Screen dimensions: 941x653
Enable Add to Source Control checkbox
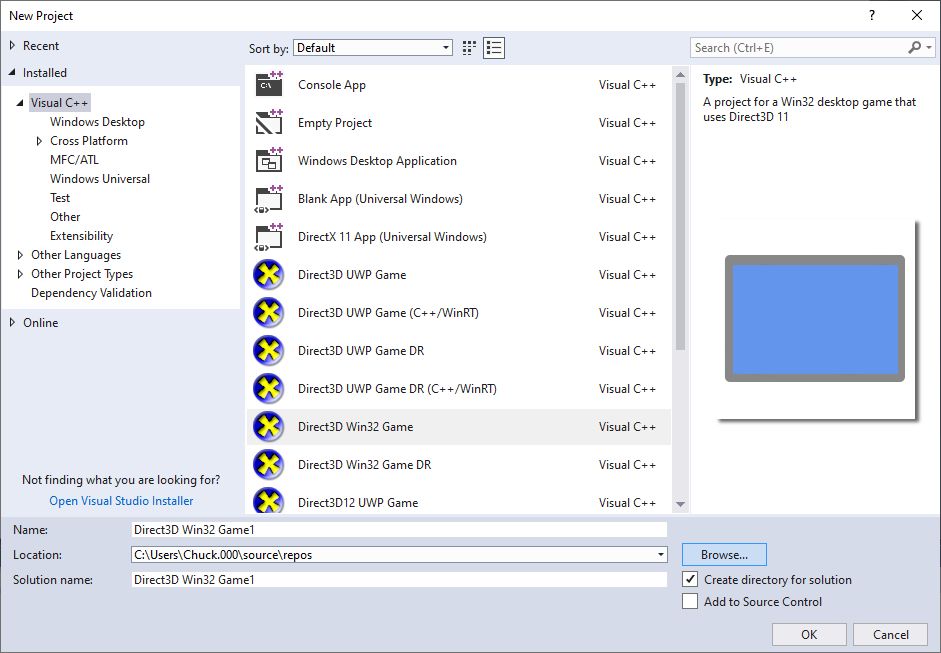coord(690,601)
